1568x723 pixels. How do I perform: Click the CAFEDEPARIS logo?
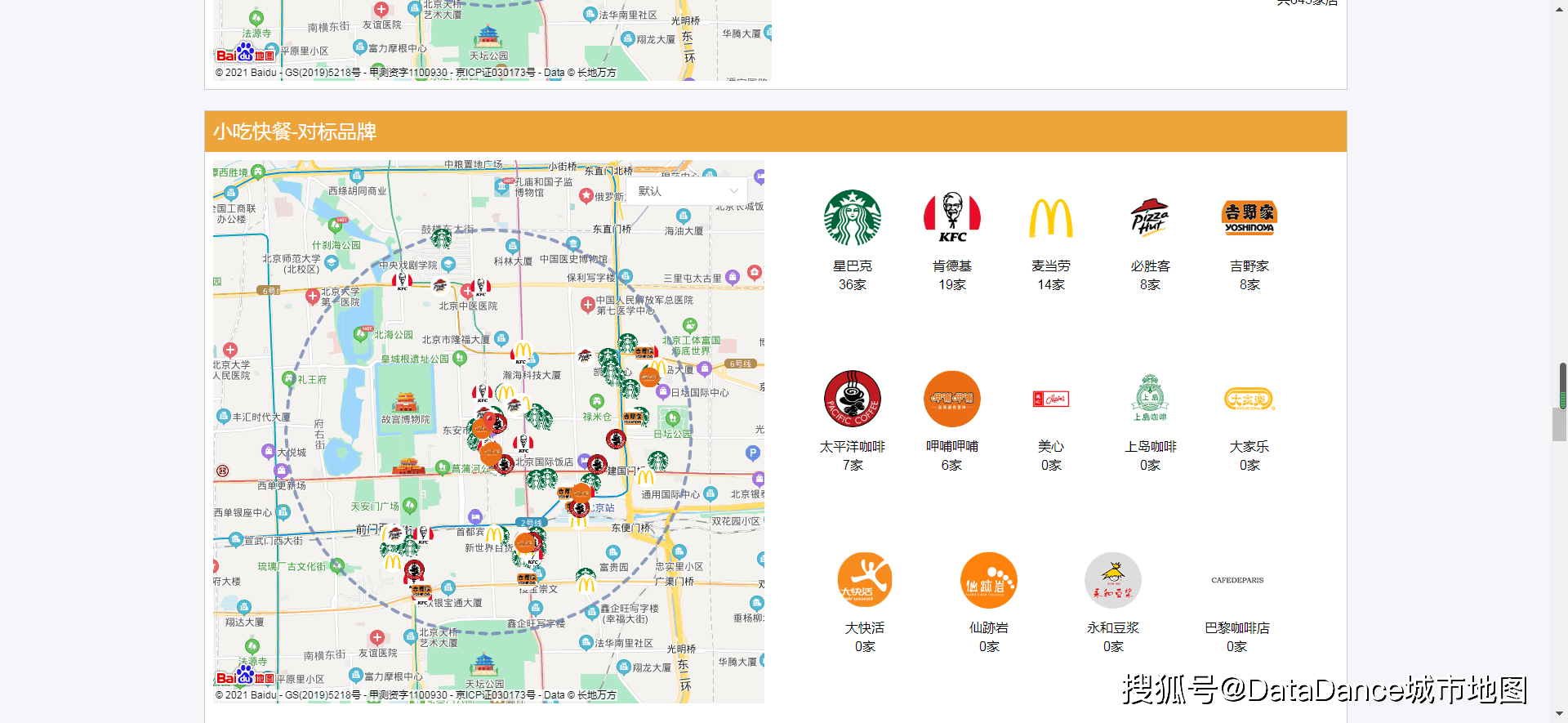point(1237,580)
